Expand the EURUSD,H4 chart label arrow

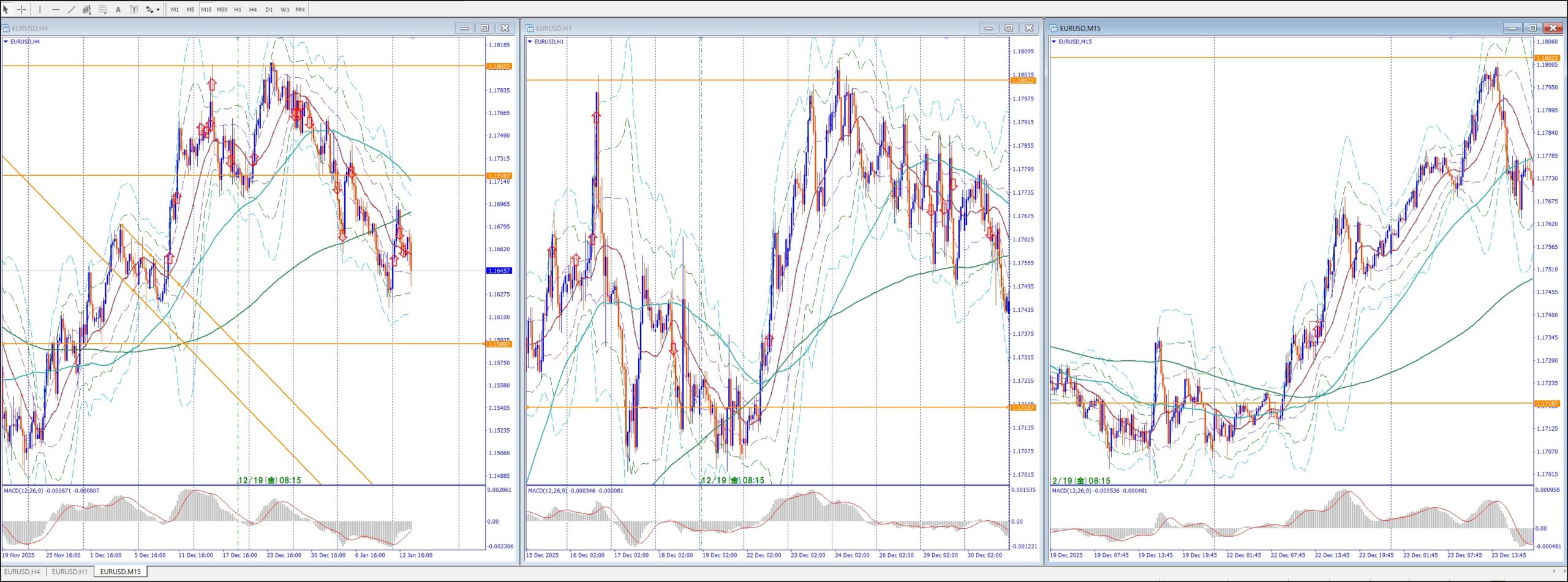pos(6,42)
